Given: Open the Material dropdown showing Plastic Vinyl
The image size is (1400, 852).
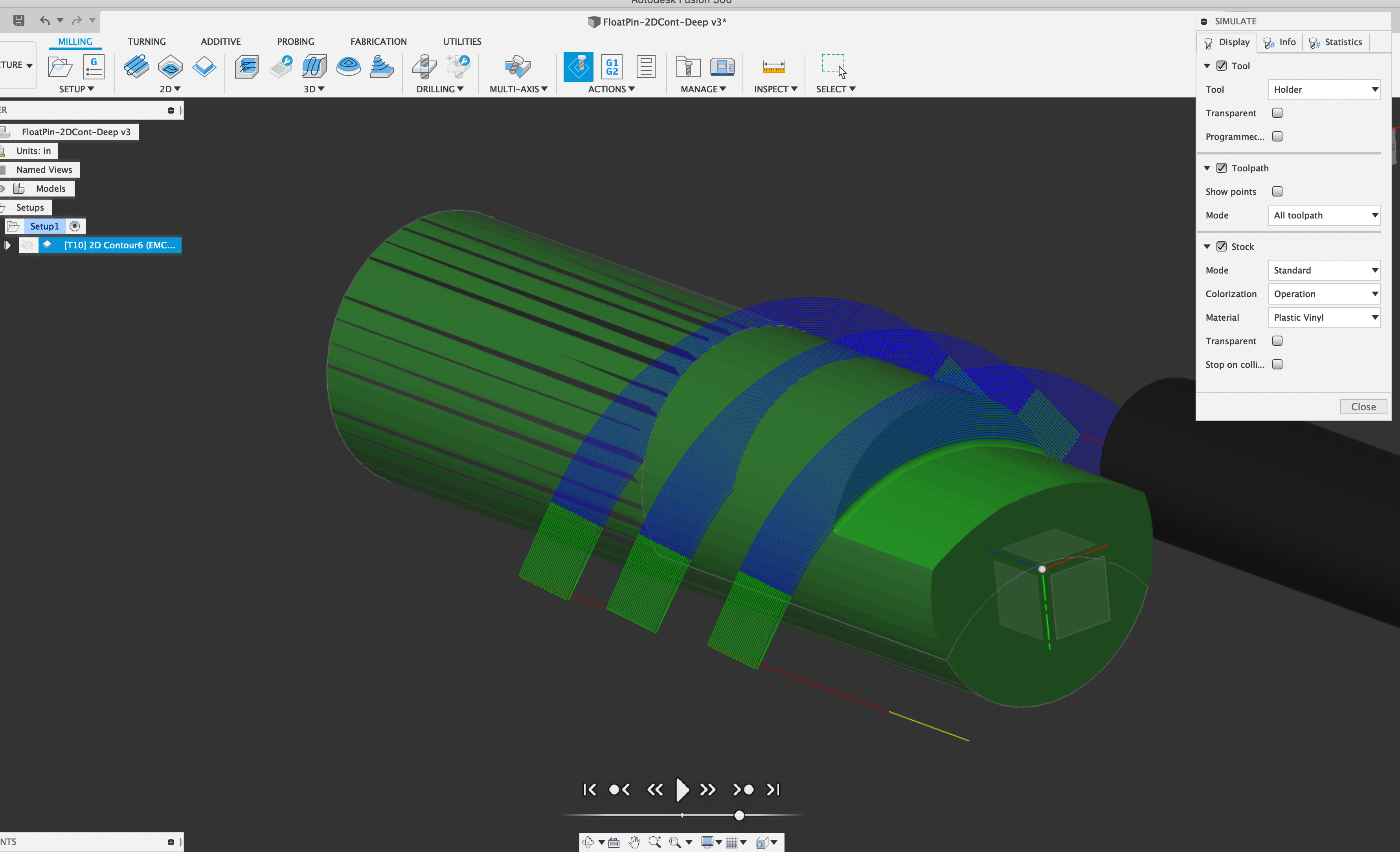Looking at the screenshot, I should (1325, 318).
